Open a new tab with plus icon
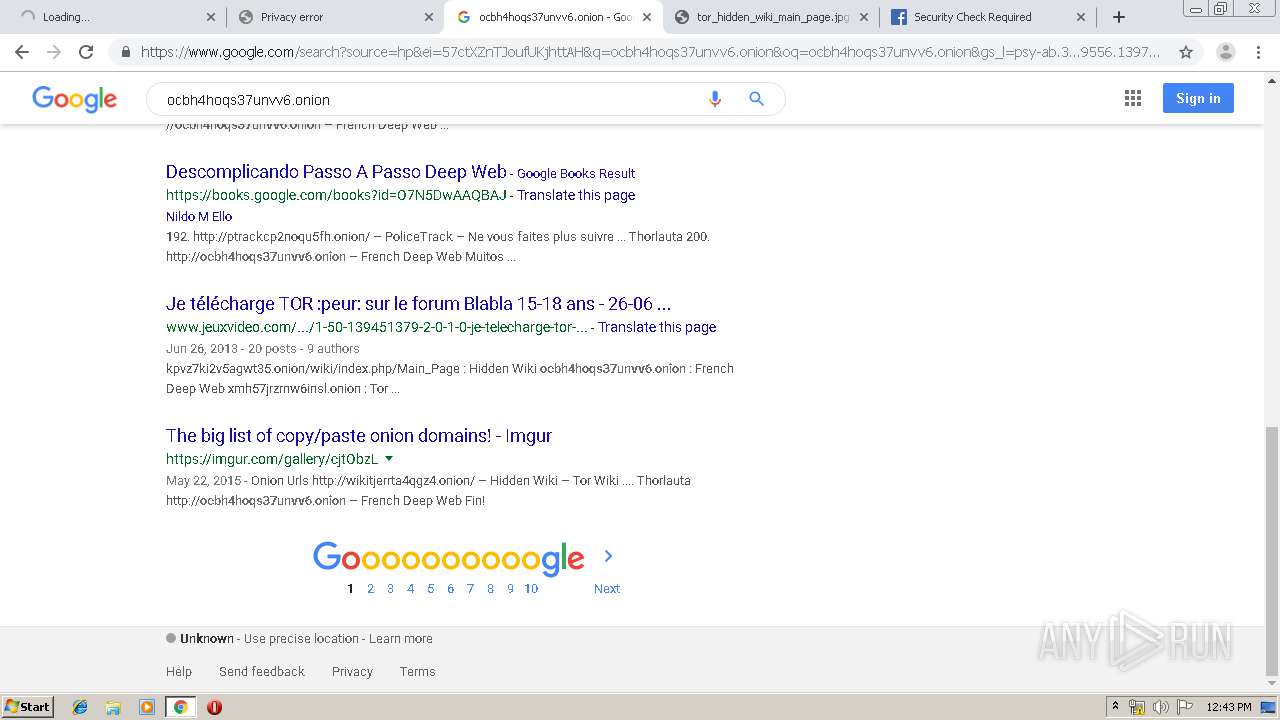1280x720 pixels. tap(1119, 17)
